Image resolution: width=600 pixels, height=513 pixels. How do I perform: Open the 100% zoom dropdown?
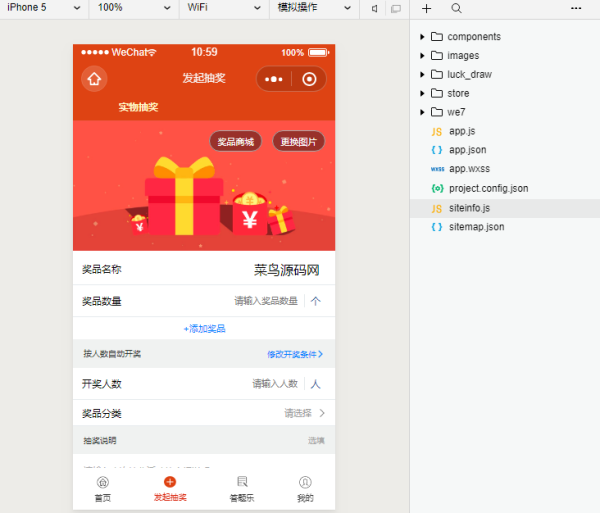coord(134,8)
